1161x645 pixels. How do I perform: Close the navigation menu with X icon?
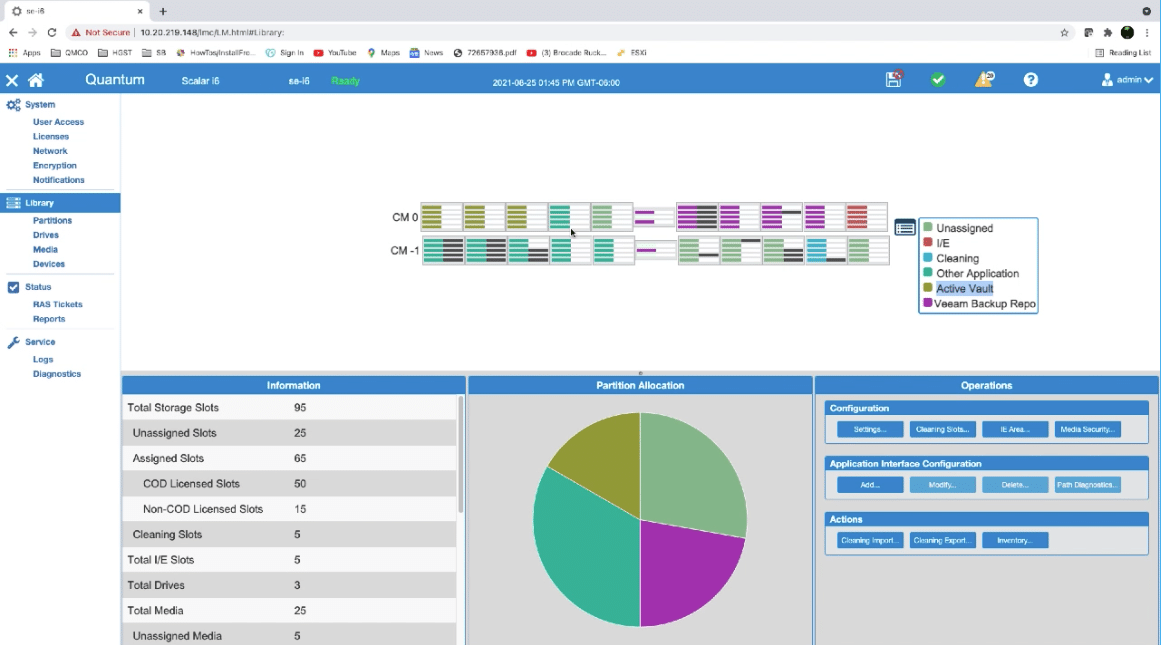[12, 80]
